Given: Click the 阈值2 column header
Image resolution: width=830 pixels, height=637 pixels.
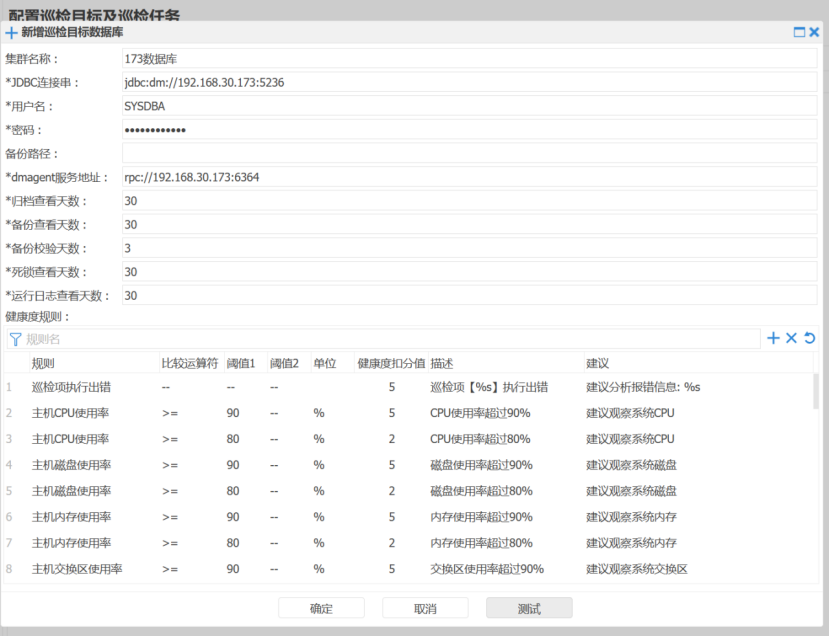Looking at the screenshot, I should [289, 363].
